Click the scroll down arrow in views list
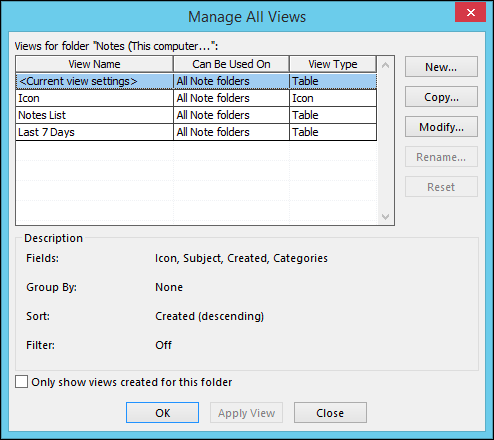The width and height of the screenshot is (494, 440). tap(386, 217)
